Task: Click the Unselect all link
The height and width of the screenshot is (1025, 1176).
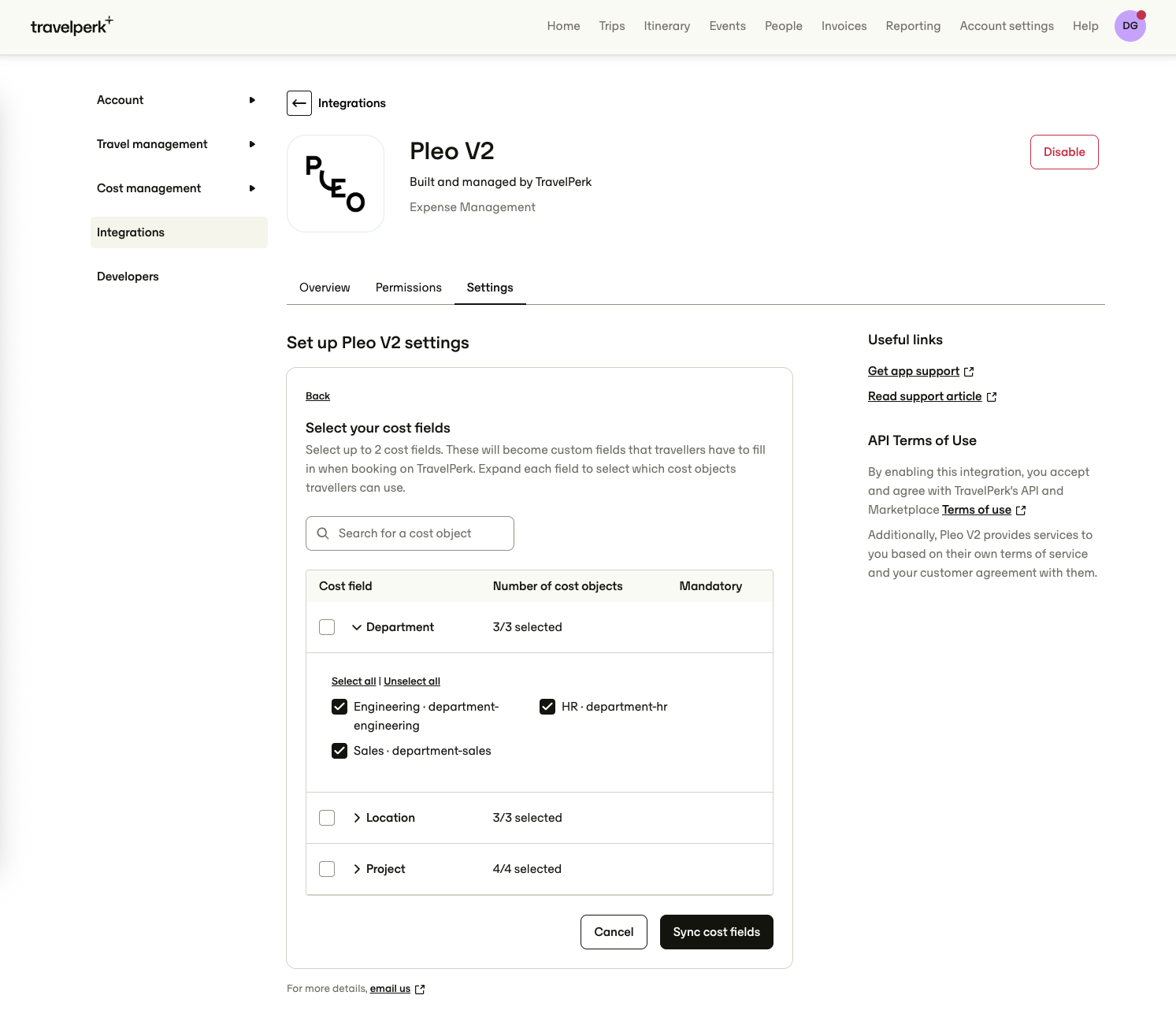Action: pyautogui.click(x=412, y=681)
